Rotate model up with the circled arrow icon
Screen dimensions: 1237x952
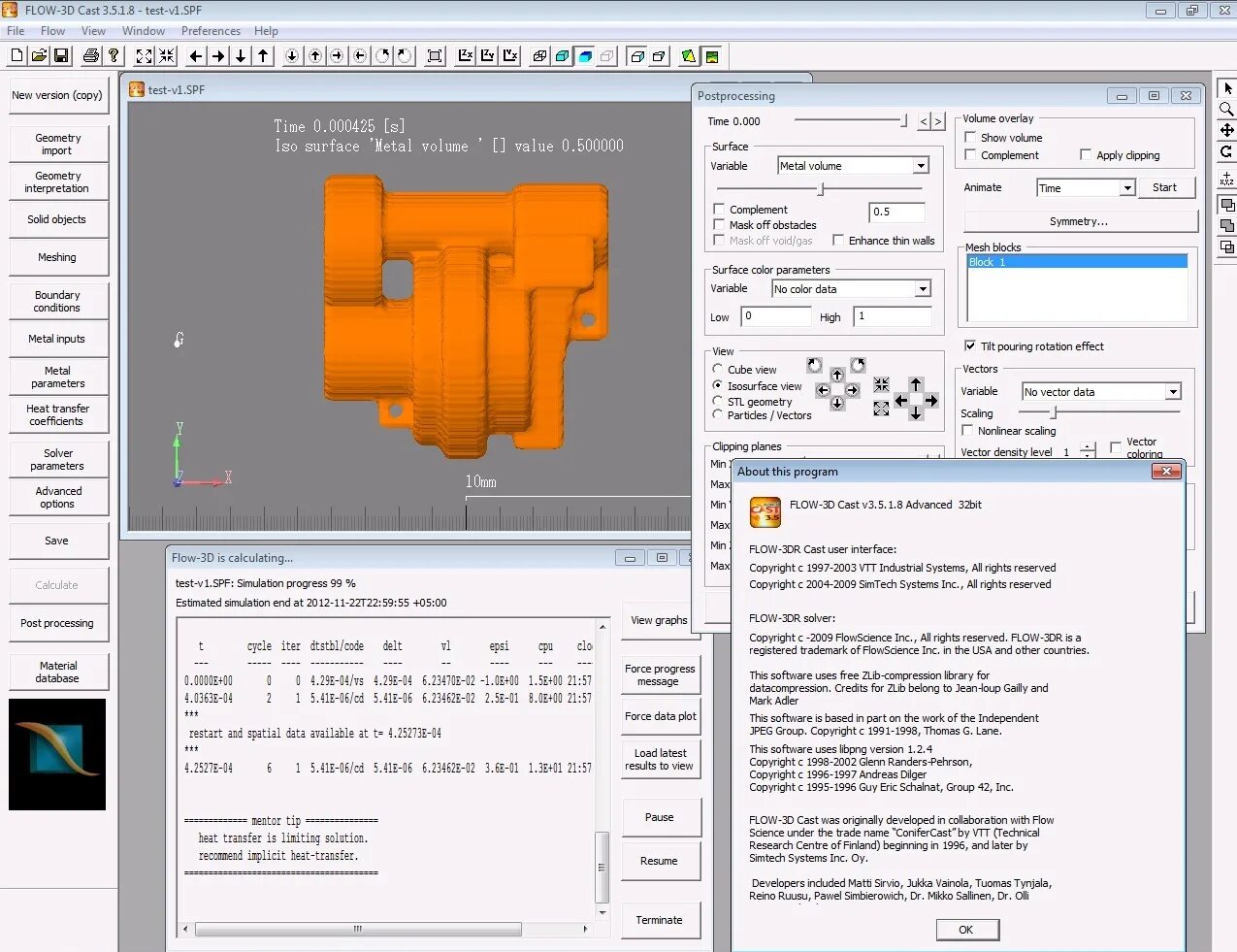[x=314, y=56]
